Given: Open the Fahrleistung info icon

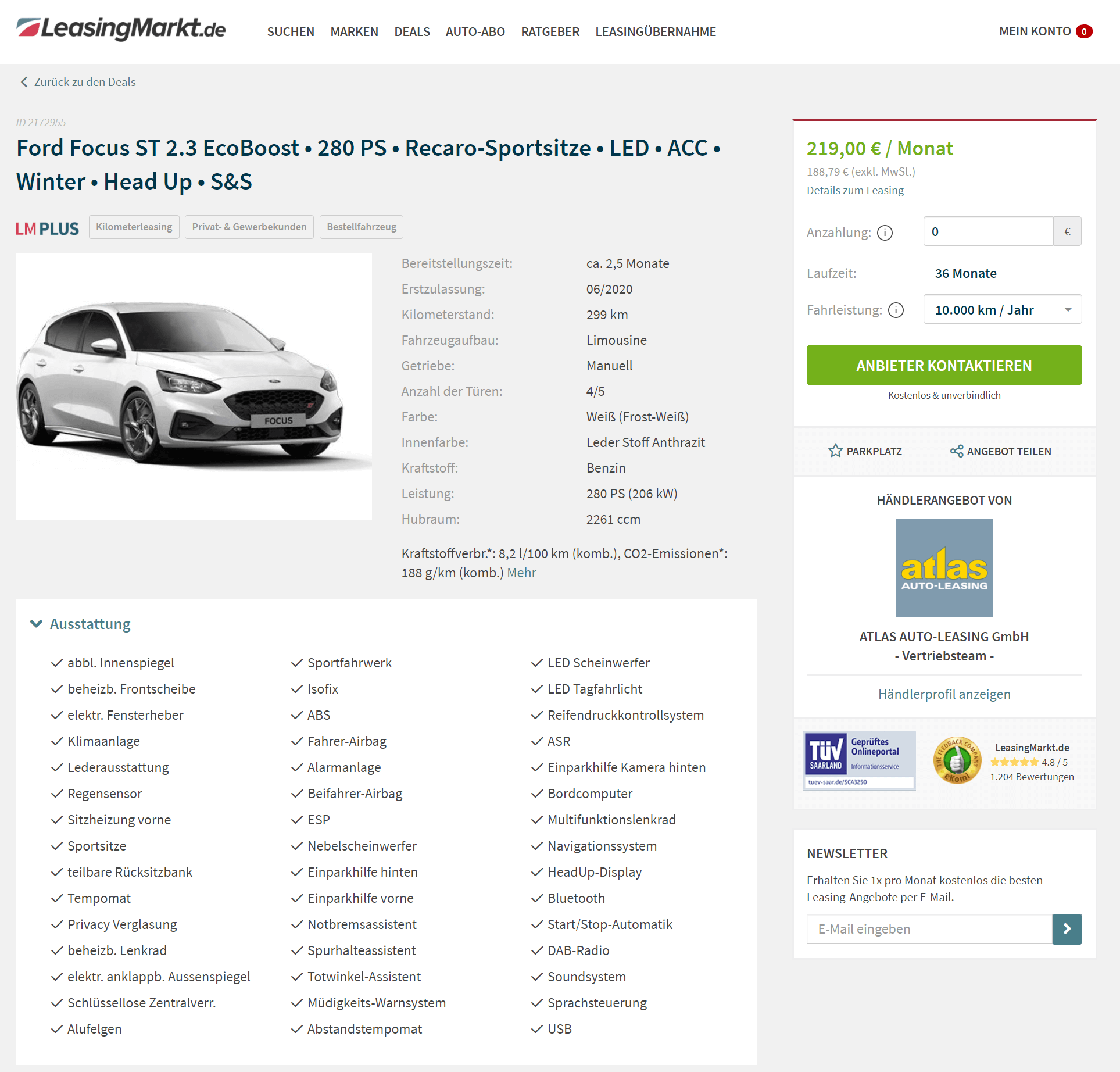Looking at the screenshot, I should point(896,310).
